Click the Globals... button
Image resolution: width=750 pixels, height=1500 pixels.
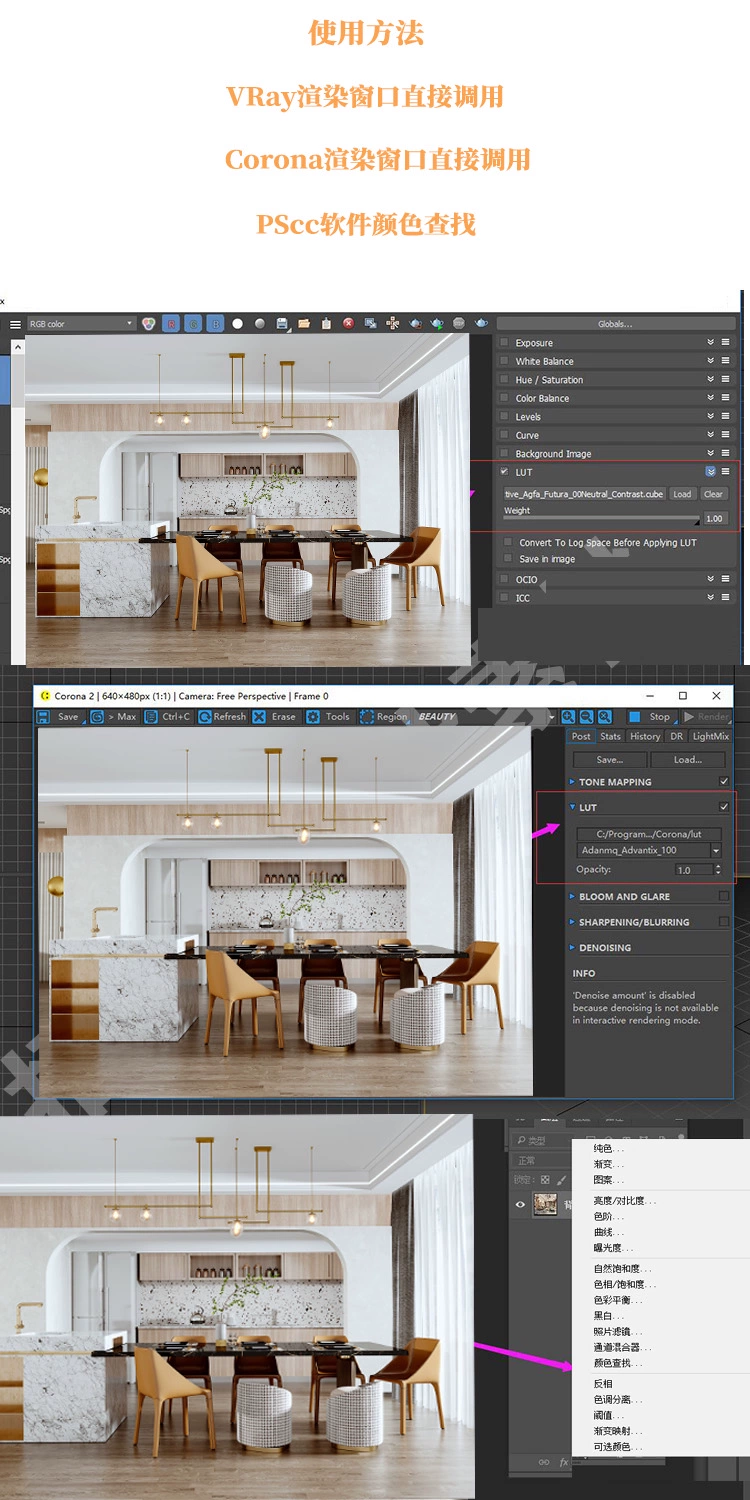tap(615, 324)
